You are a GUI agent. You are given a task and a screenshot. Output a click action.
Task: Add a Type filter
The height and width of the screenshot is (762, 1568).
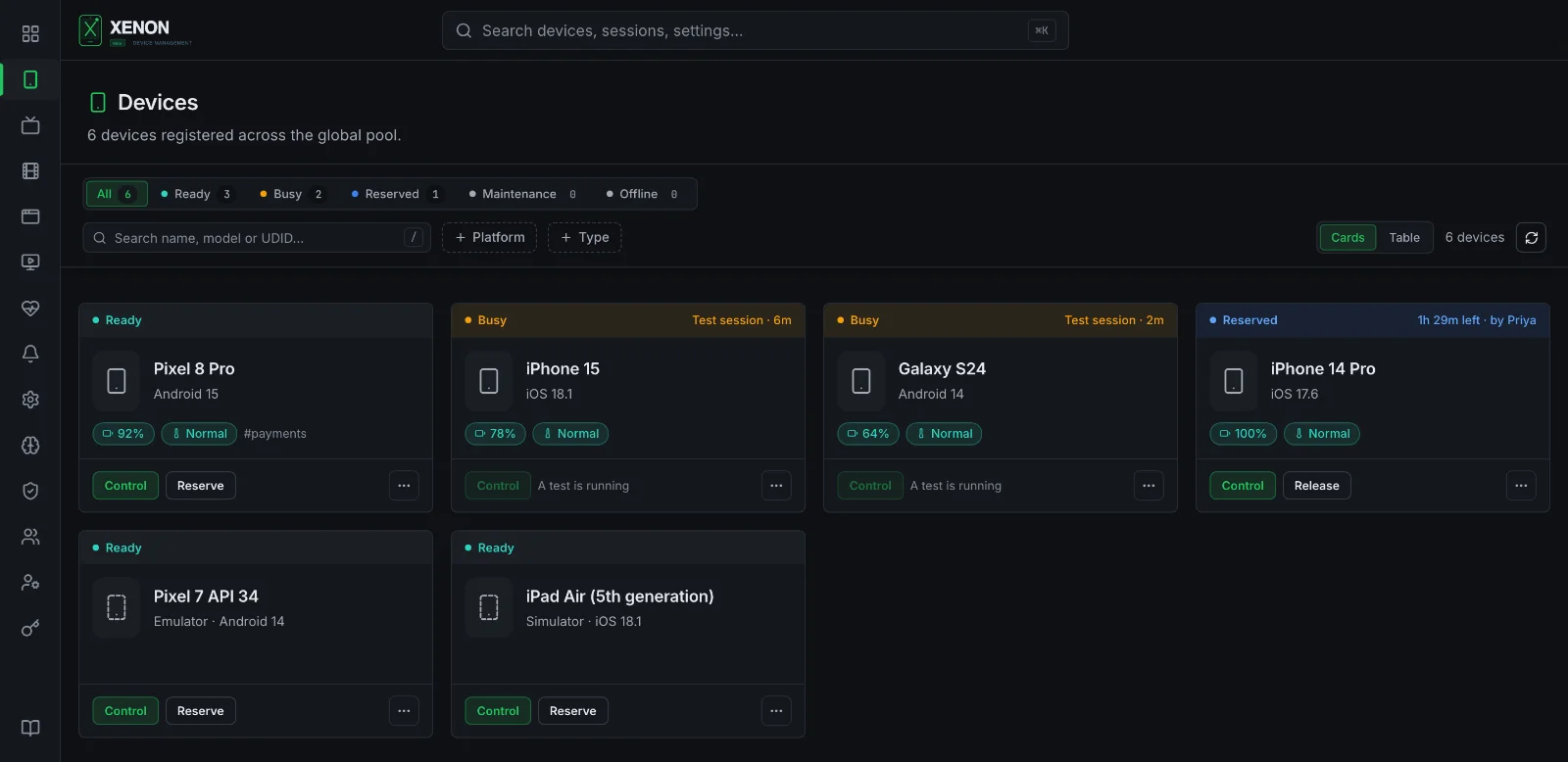coord(585,238)
